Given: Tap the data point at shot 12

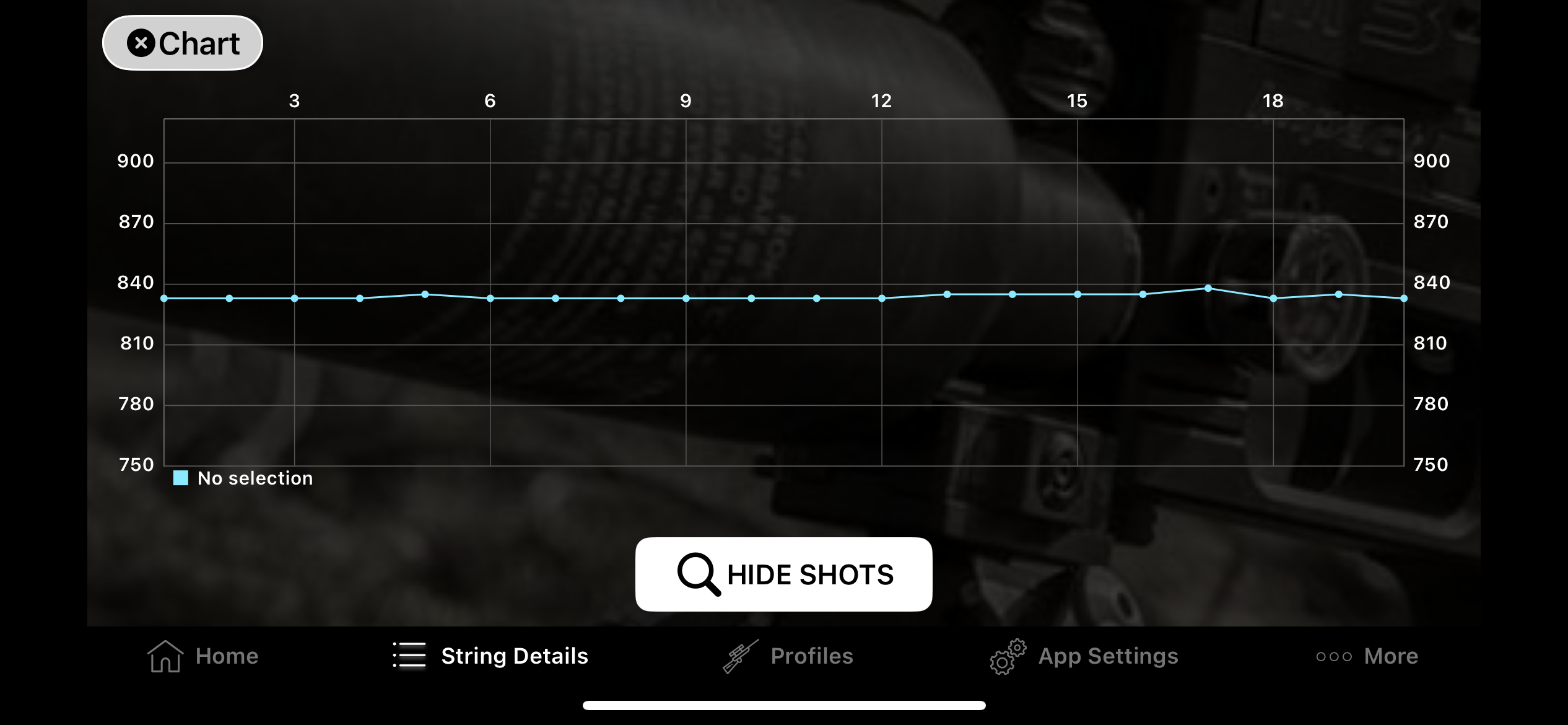Looking at the screenshot, I should tap(882, 298).
